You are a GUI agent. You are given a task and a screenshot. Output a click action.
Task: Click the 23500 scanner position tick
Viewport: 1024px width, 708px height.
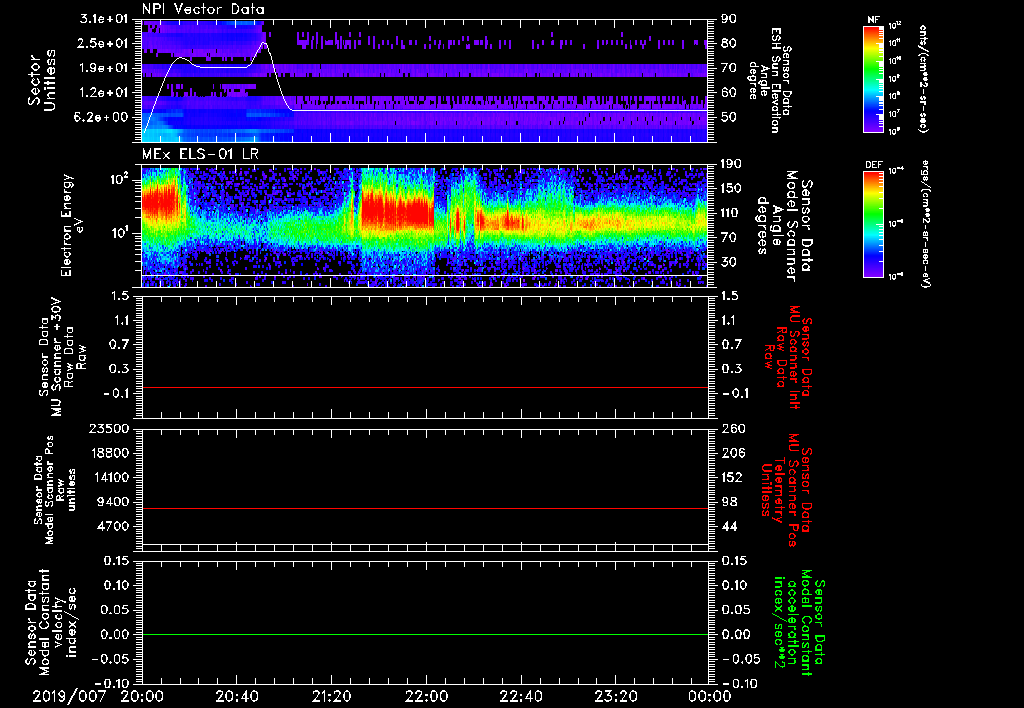pos(109,429)
